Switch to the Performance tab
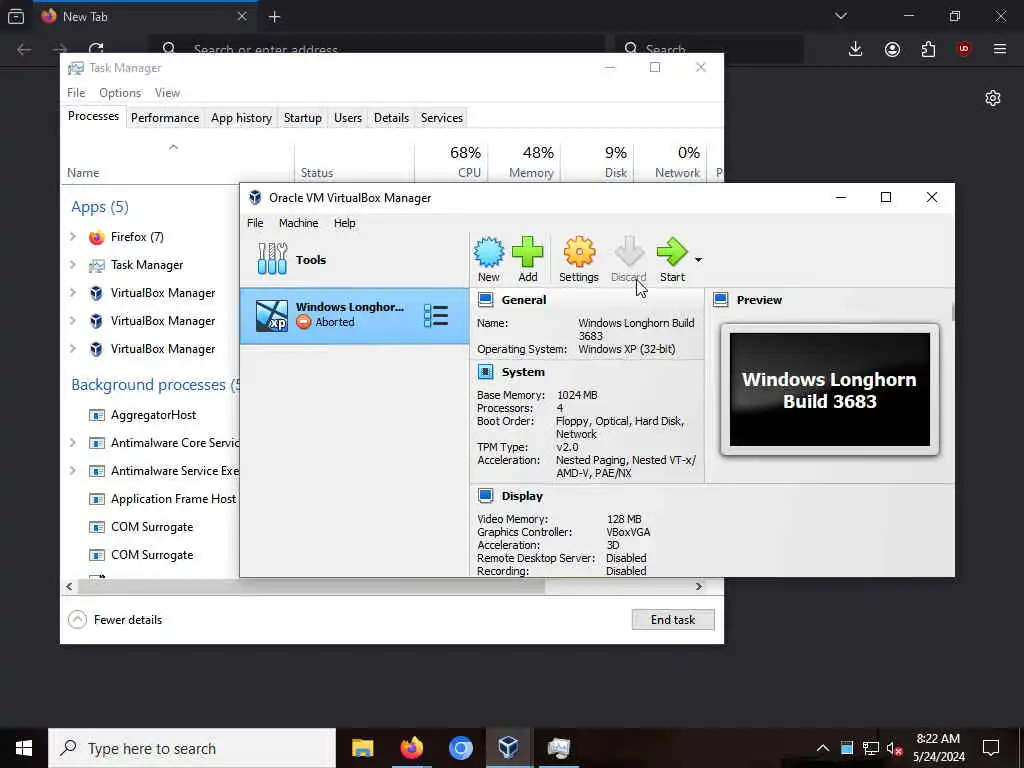The width and height of the screenshot is (1024, 768). tap(165, 118)
